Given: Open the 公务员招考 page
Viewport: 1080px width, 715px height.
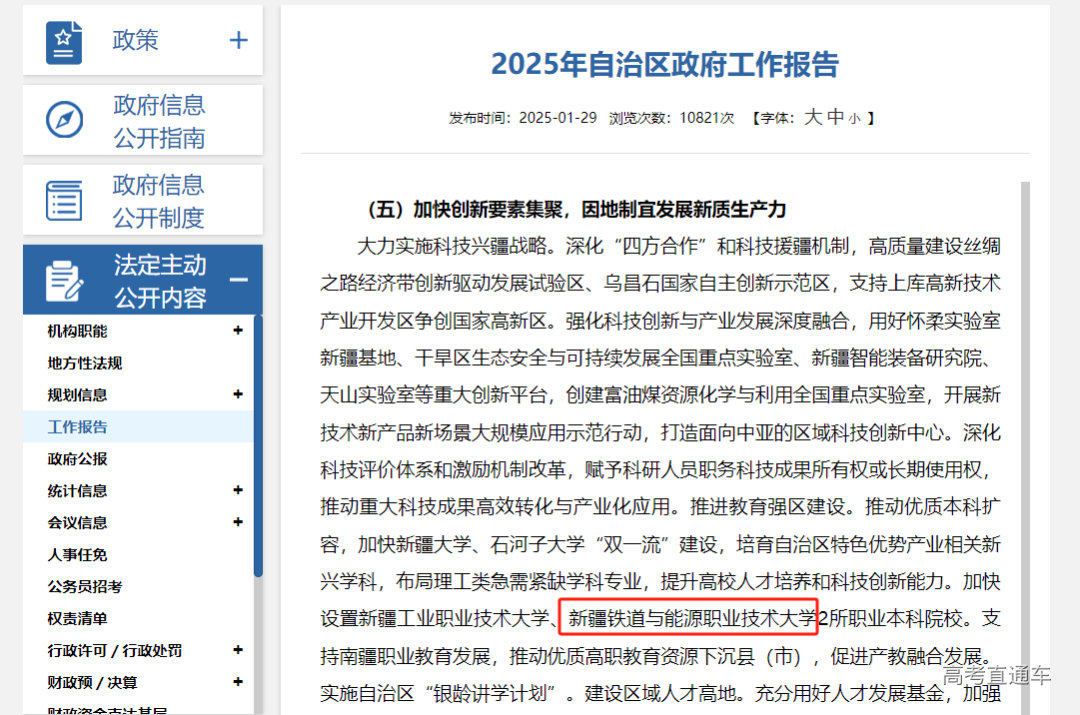Looking at the screenshot, I should tap(84, 587).
